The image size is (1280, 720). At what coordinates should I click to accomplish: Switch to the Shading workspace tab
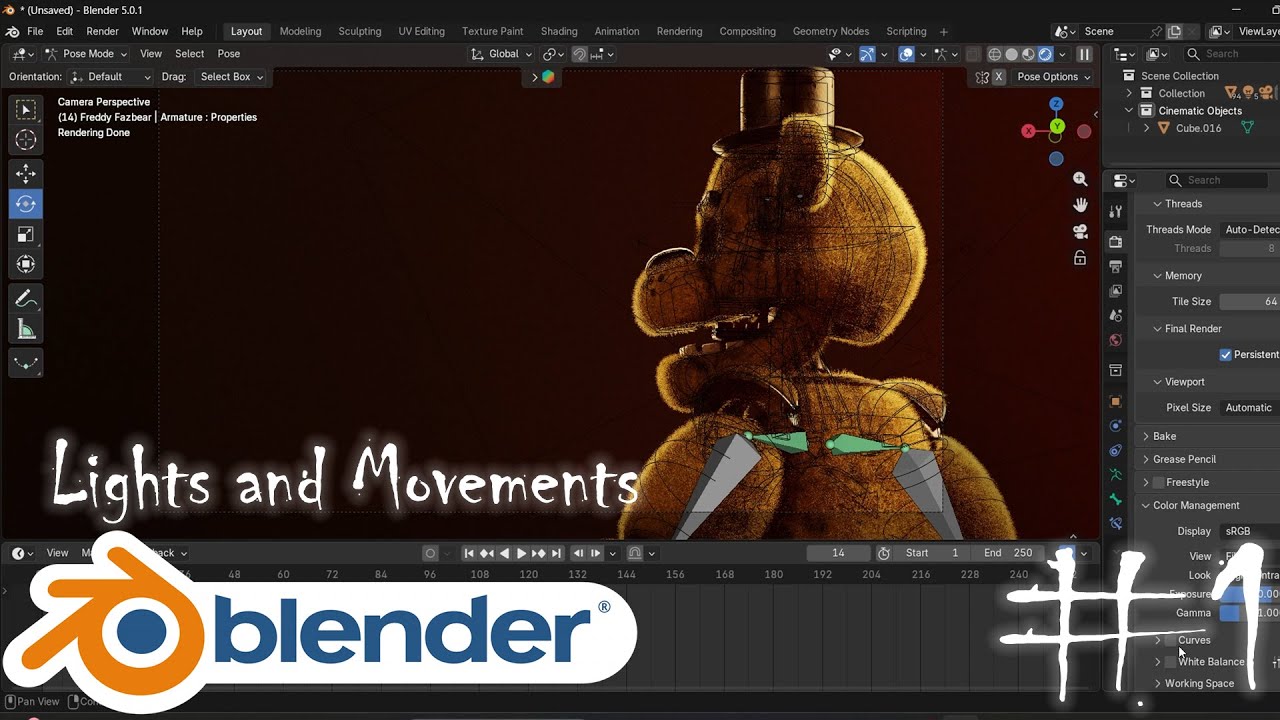point(559,32)
